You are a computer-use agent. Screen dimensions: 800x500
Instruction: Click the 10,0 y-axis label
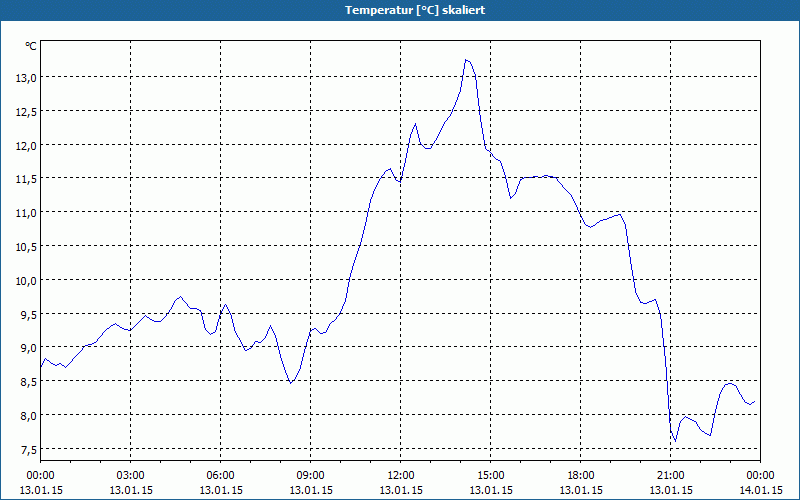pyautogui.click(x=26, y=281)
